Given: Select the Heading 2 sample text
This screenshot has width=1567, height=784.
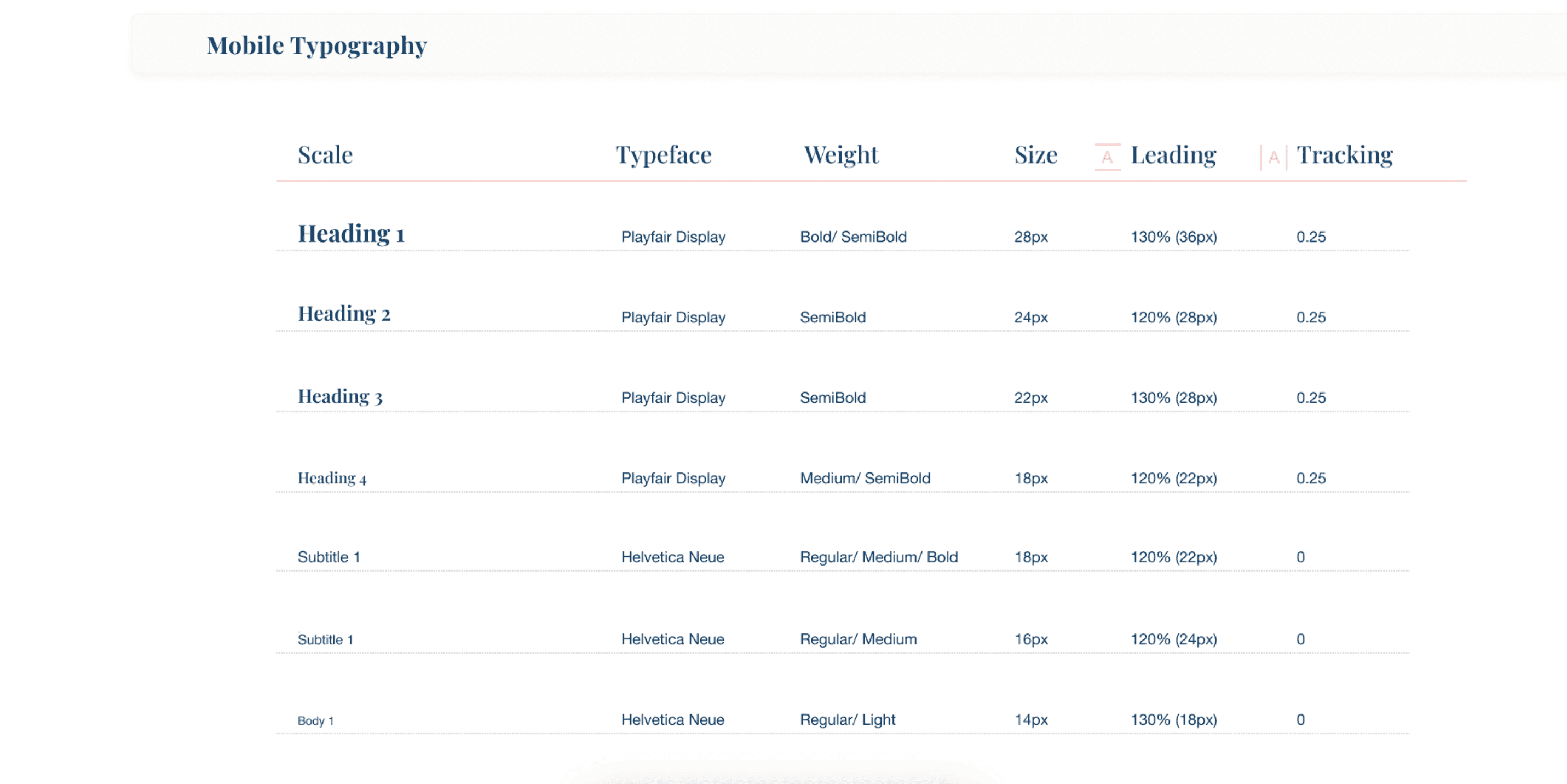Looking at the screenshot, I should click(x=344, y=314).
